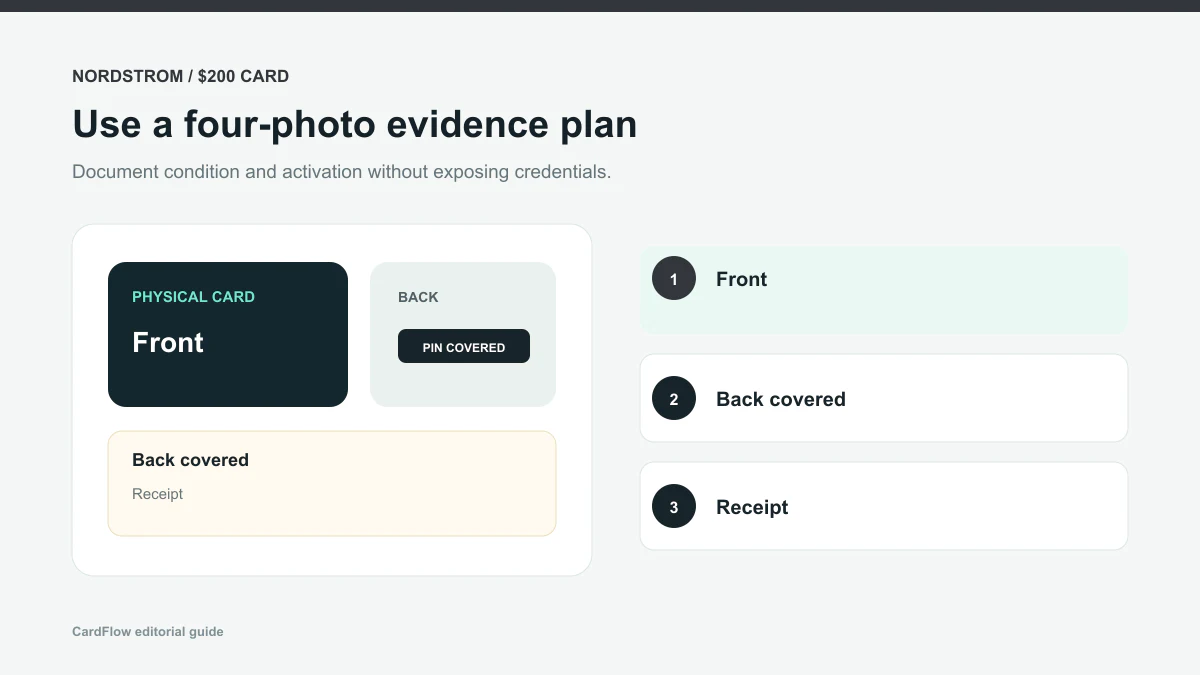Click the number 3 step circle

point(674,506)
